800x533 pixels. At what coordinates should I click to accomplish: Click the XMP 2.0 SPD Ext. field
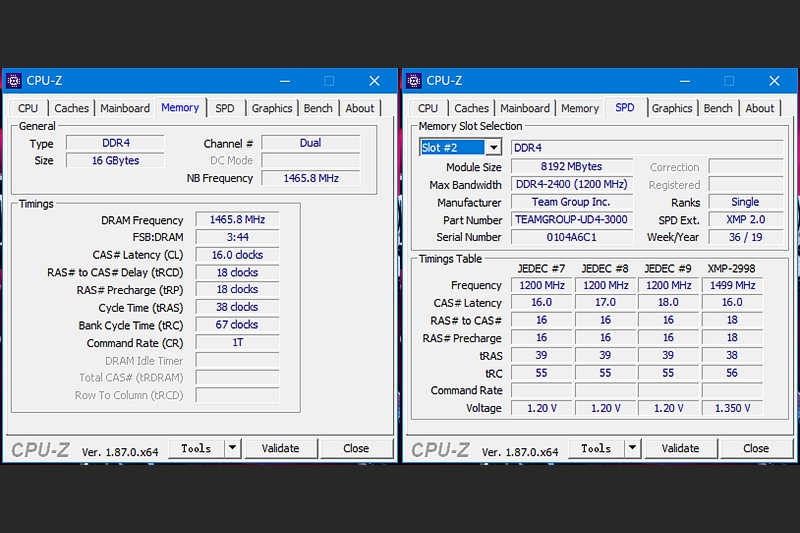(x=746, y=220)
